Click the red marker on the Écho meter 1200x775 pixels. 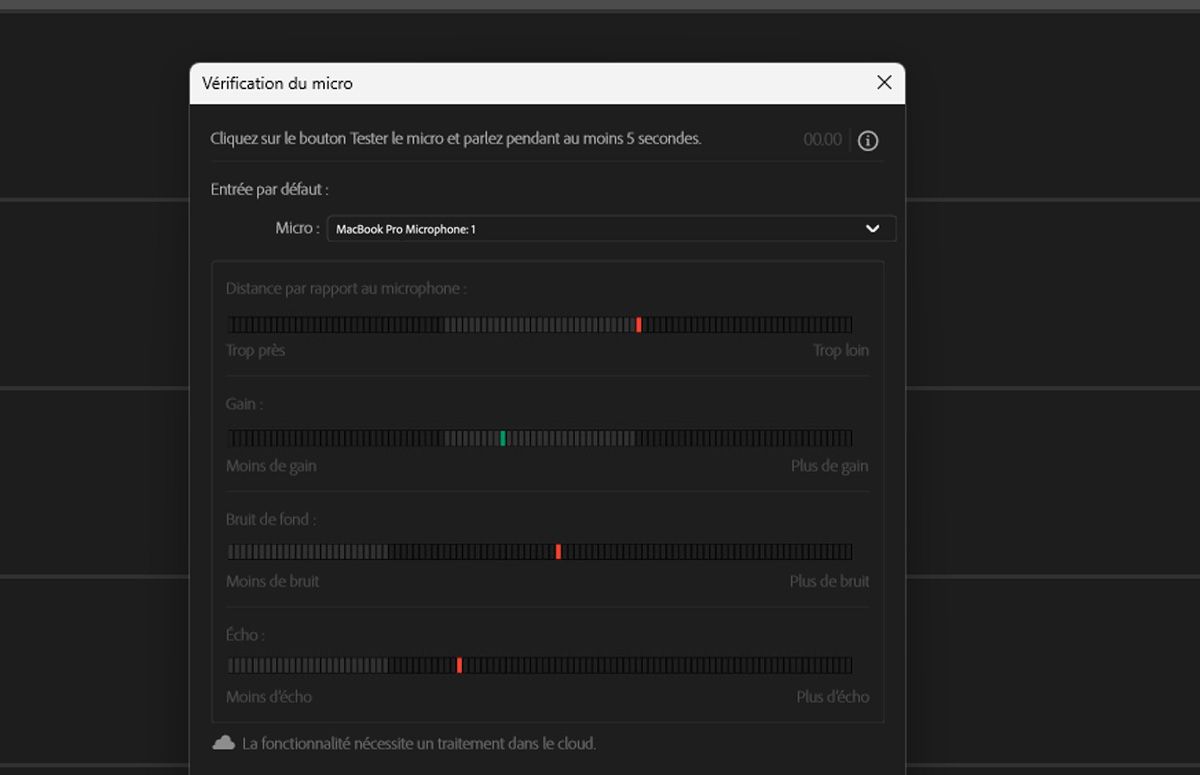[x=460, y=665]
